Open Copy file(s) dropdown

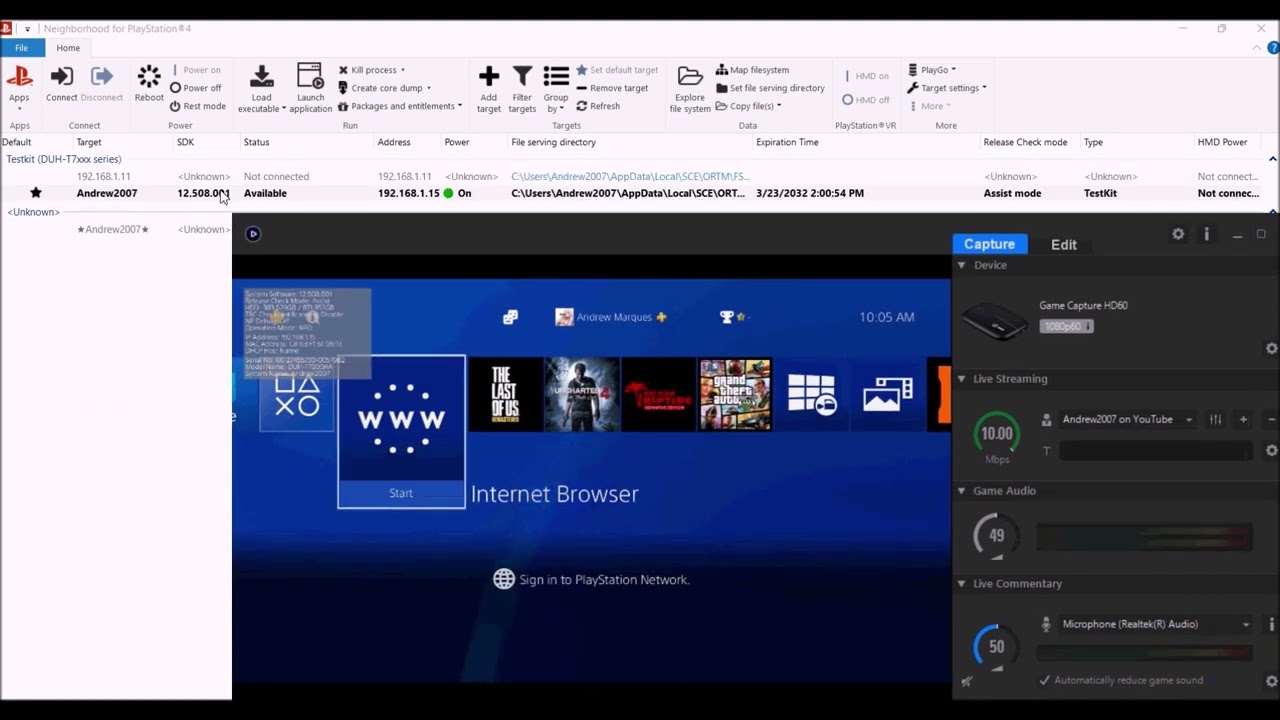tap(748, 106)
